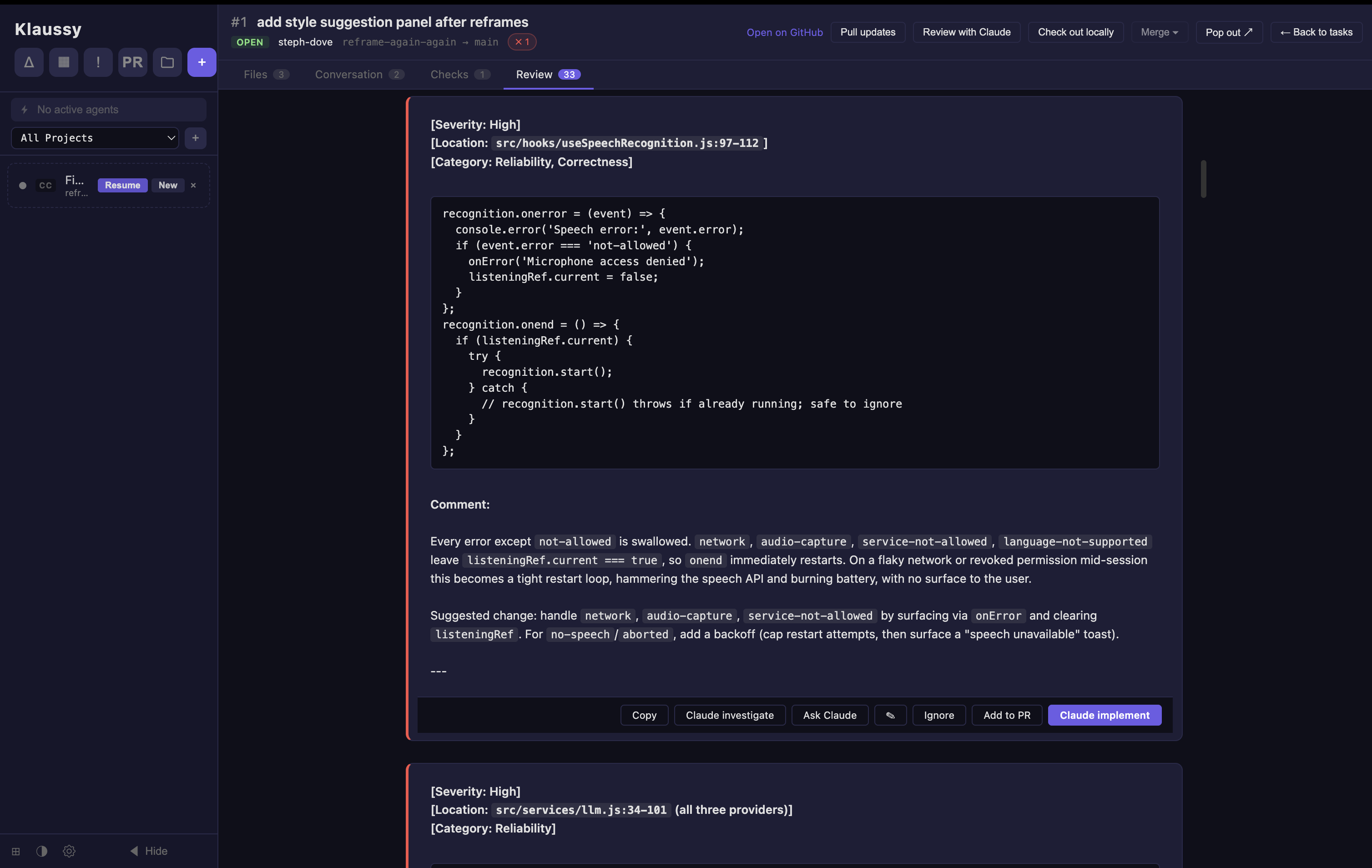Click Review with Claude button
1372x868 pixels.
click(966, 32)
